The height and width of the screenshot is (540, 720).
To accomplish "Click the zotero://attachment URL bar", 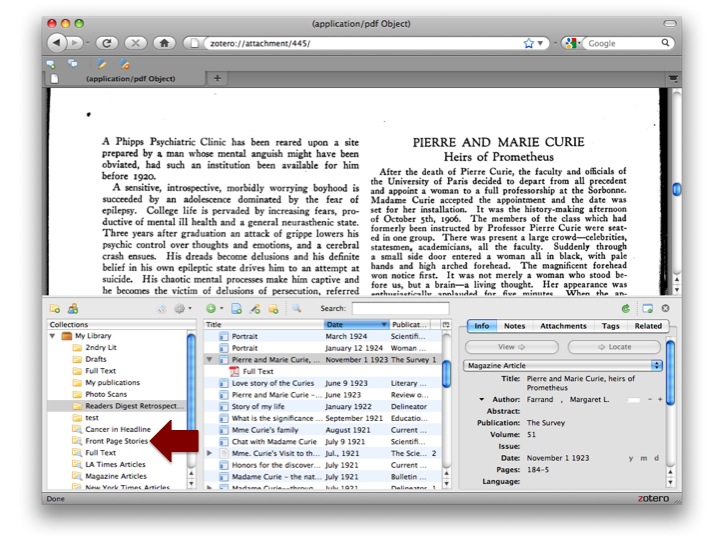I will pyautogui.click(x=365, y=43).
